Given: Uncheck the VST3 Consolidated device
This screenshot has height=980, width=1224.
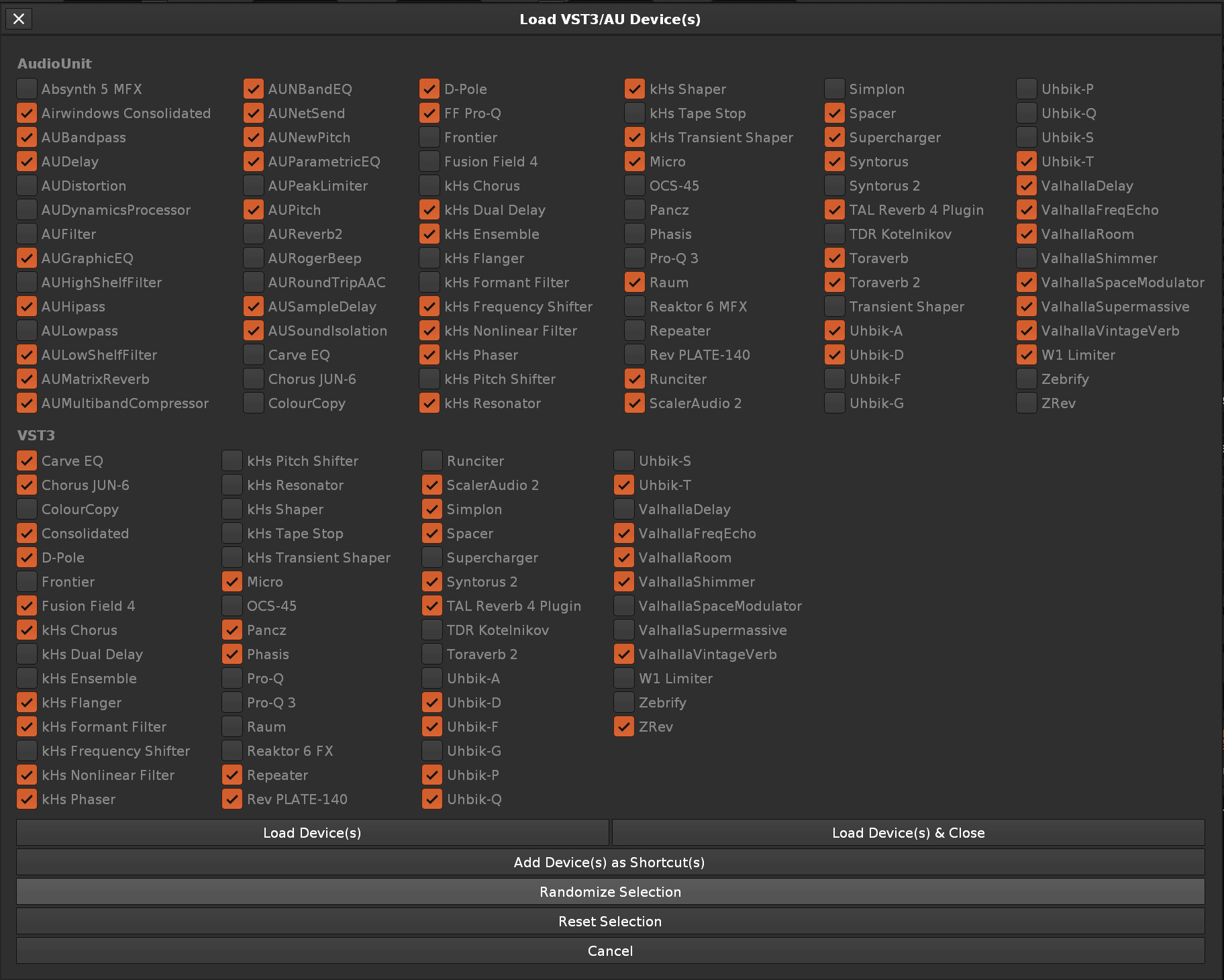Looking at the screenshot, I should tap(27, 534).
